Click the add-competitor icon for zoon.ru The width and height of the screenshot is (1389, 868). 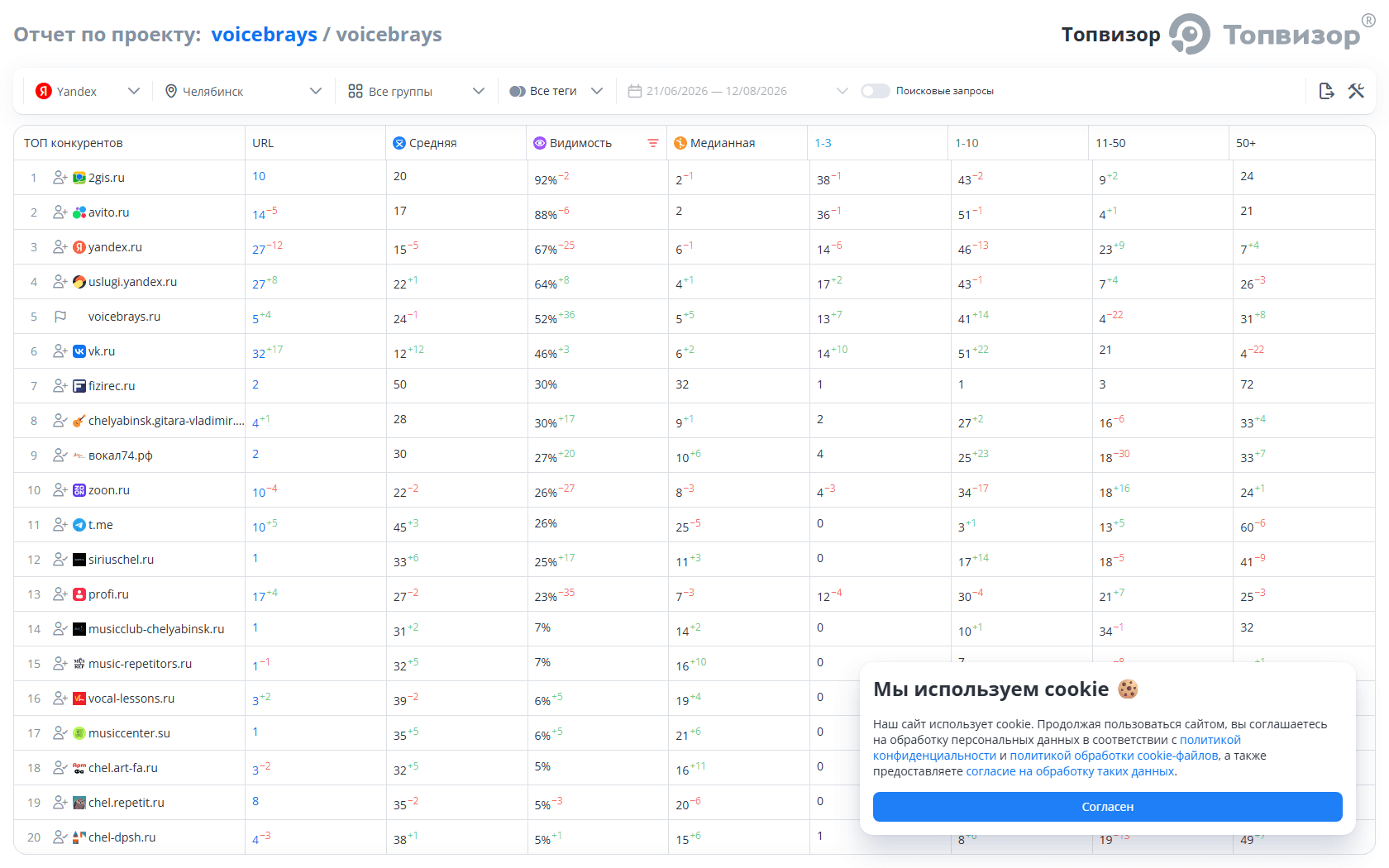click(x=60, y=490)
